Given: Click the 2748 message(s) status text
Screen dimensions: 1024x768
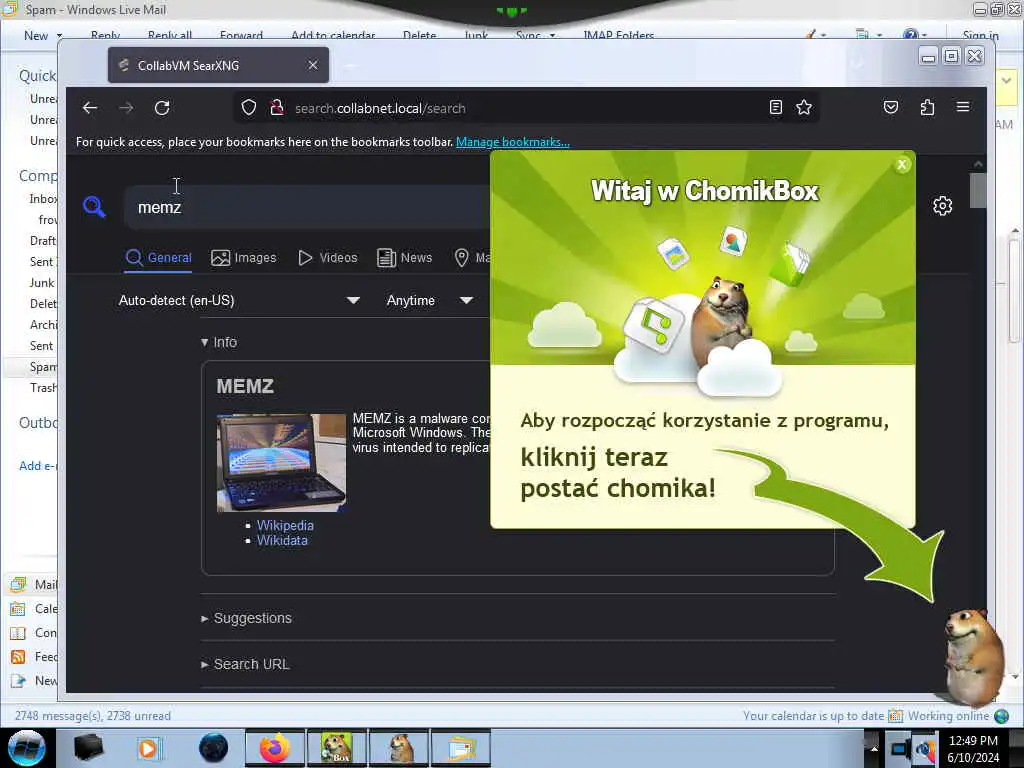Looking at the screenshot, I should 93,716.
